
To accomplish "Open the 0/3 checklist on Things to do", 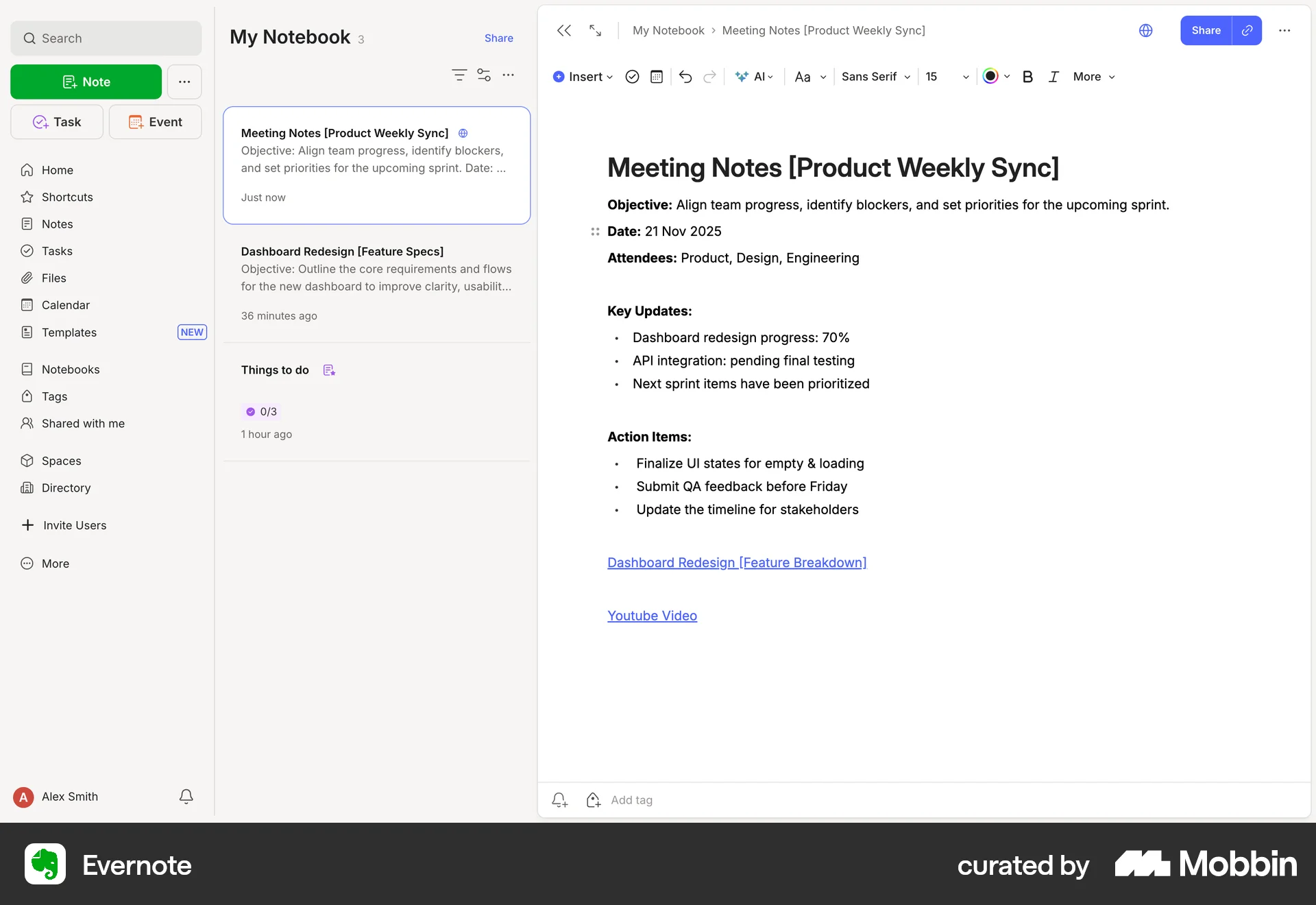I will (x=261, y=411).
